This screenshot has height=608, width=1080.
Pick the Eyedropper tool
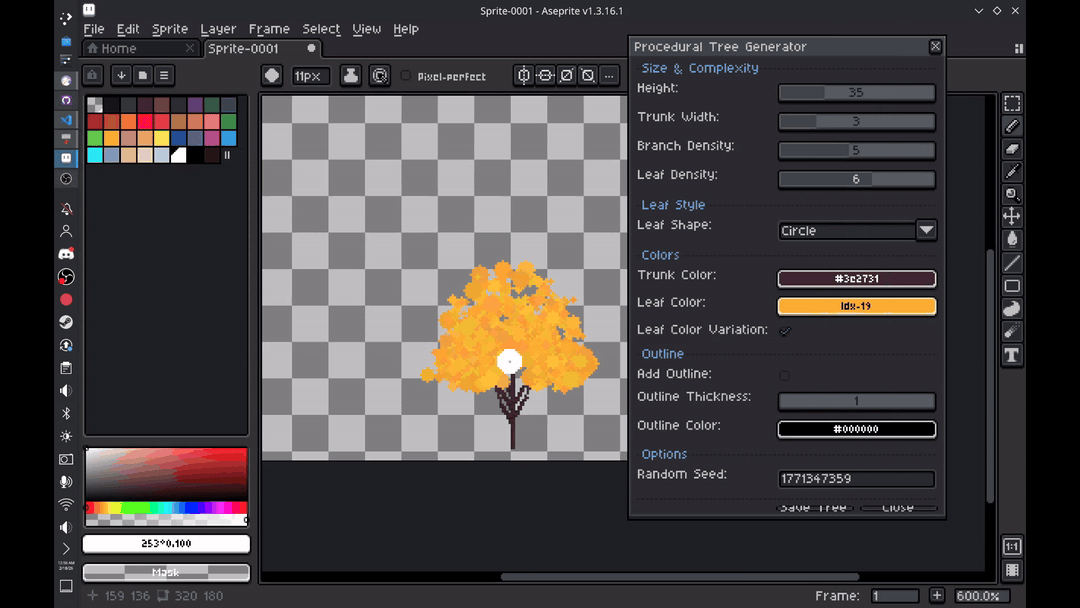point(1012,172)
